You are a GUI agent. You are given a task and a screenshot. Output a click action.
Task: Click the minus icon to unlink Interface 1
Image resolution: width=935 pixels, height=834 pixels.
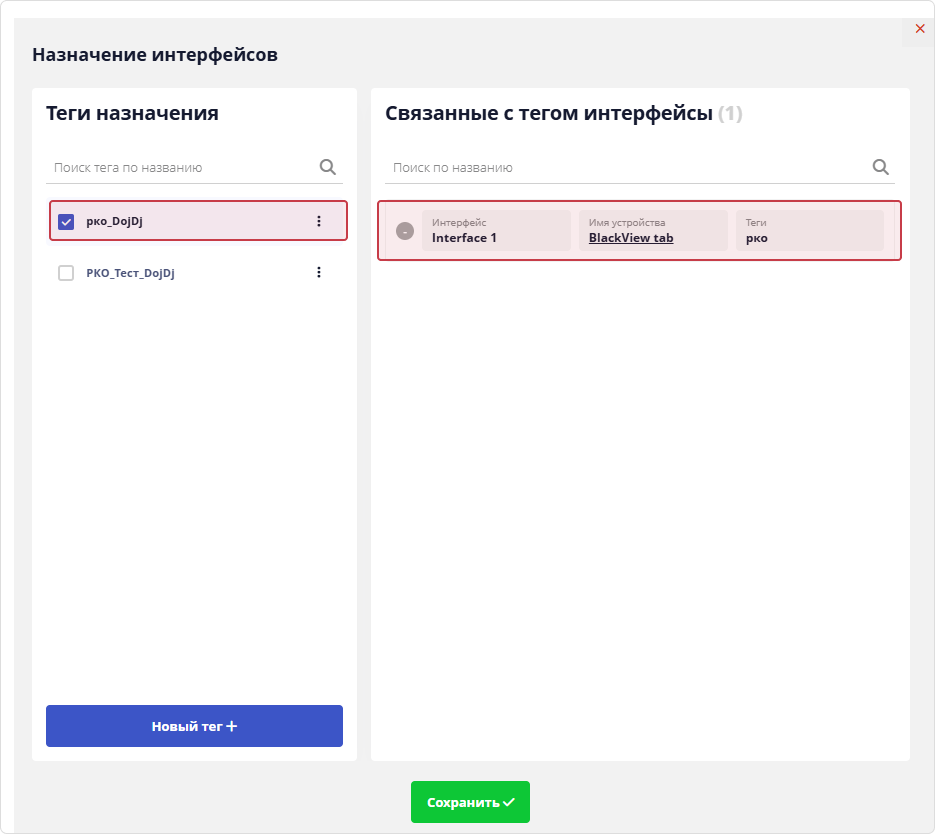pyautogui.click(x=405, y=229)
